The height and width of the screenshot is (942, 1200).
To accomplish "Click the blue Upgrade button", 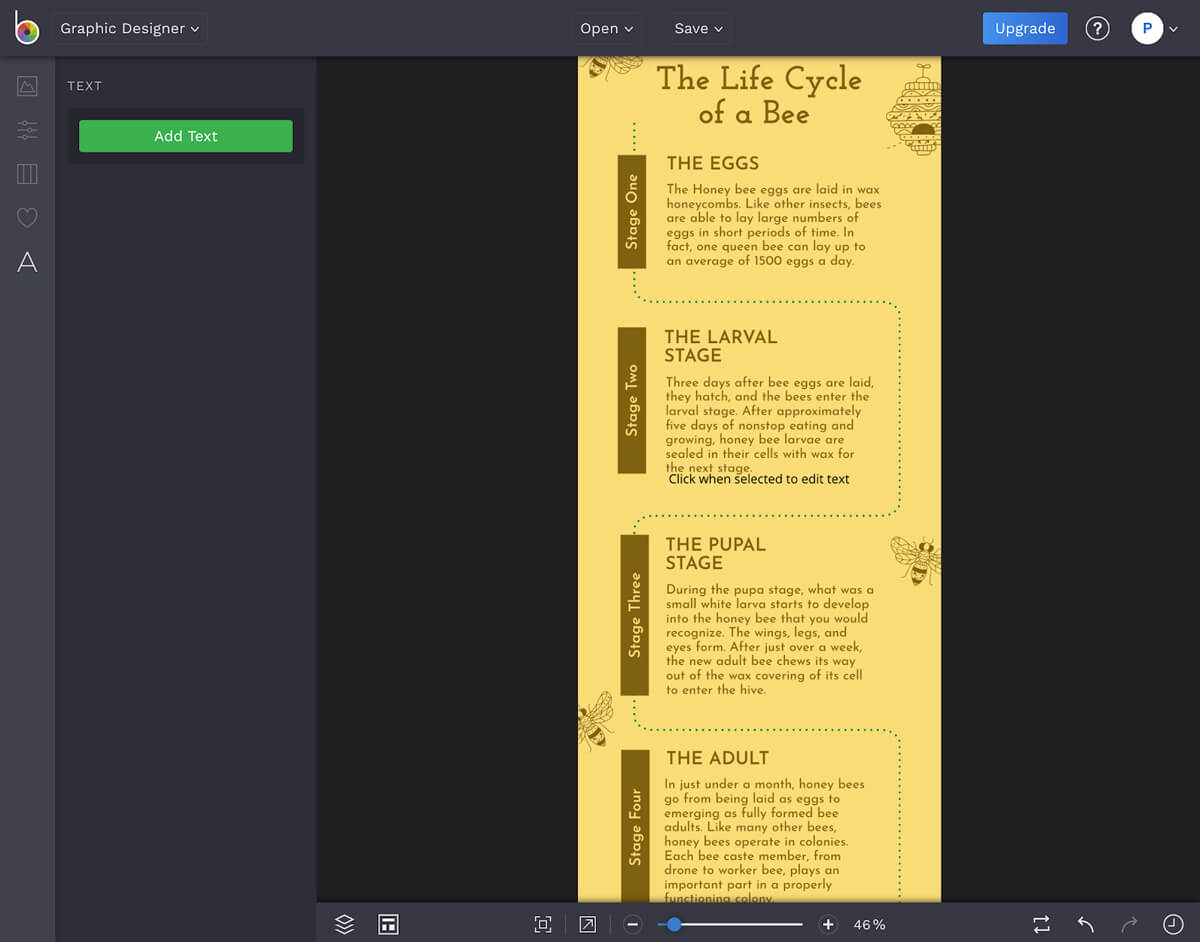I will pos(1025,28).
